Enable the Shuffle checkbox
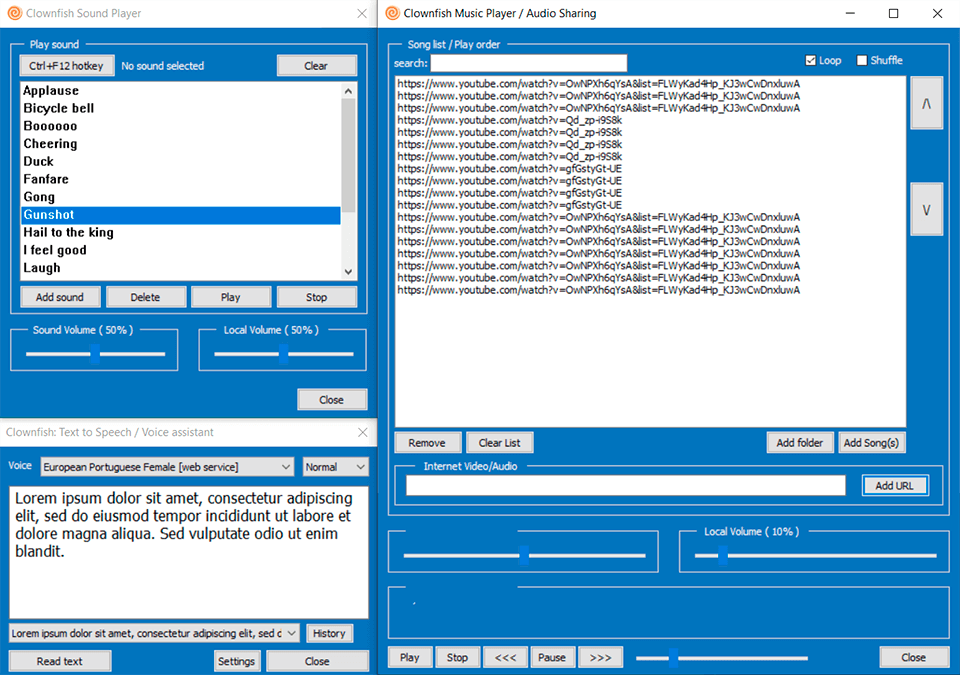960x675 pixels. [862, 60]
